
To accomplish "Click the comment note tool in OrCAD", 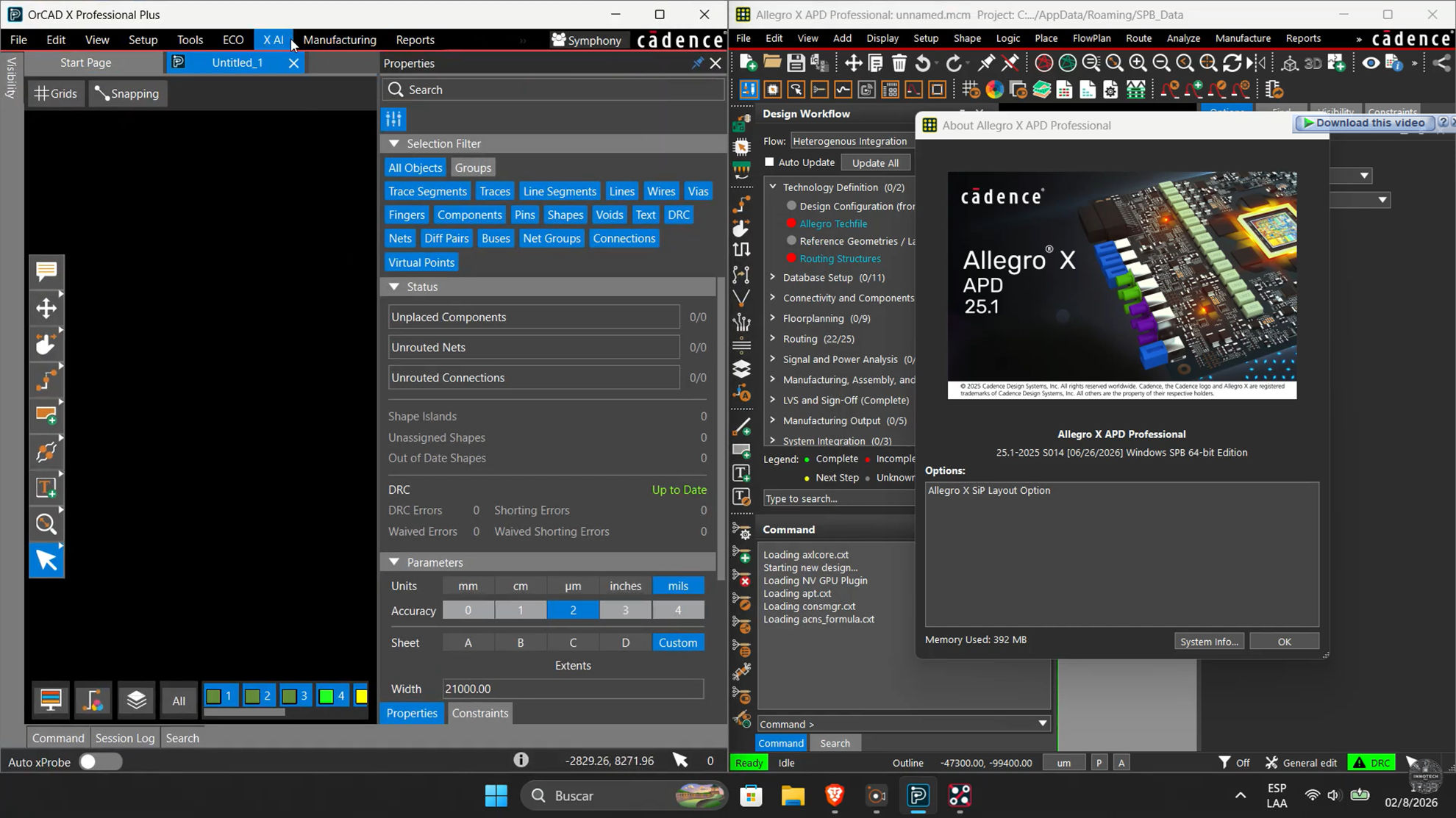I will pos(46,271).
